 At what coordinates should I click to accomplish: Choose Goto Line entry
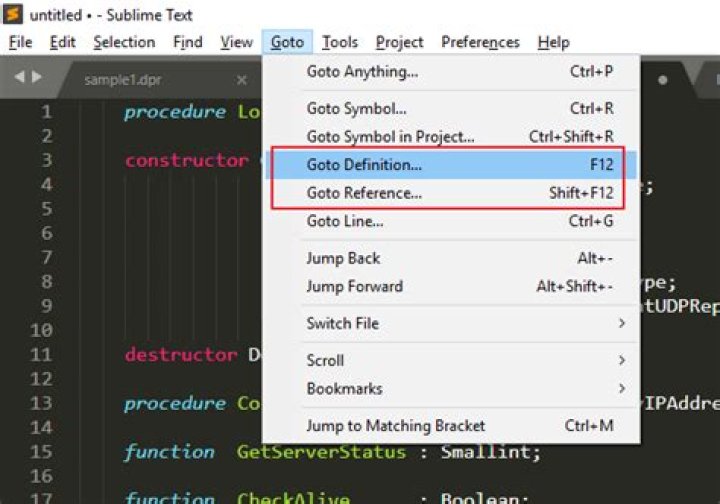451,221
